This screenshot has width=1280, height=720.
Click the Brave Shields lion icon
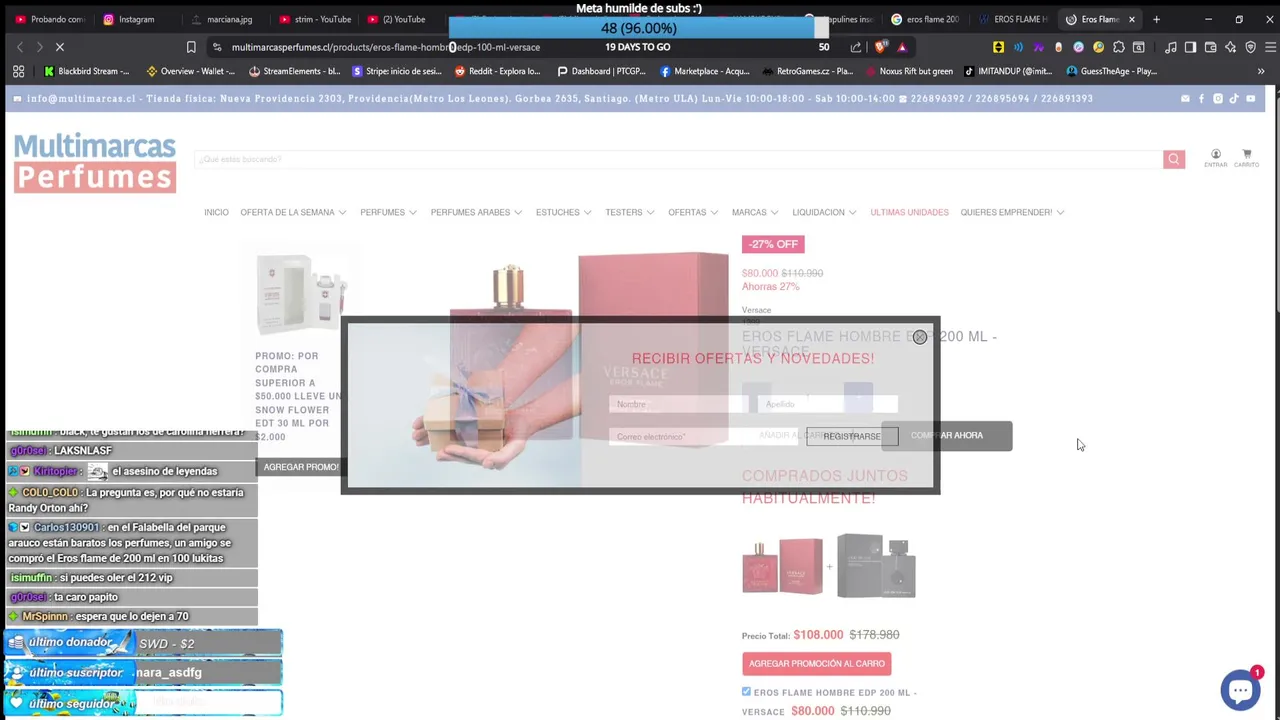pos(881,47)
